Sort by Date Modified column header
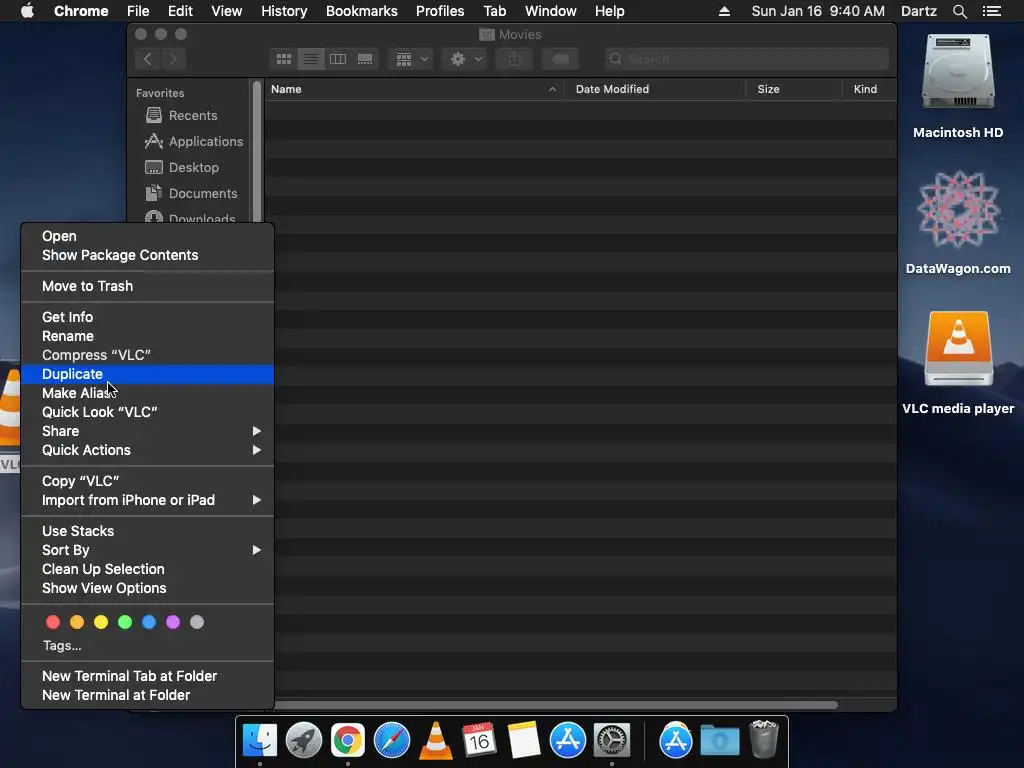1024x768 pixels. [655, 89]
